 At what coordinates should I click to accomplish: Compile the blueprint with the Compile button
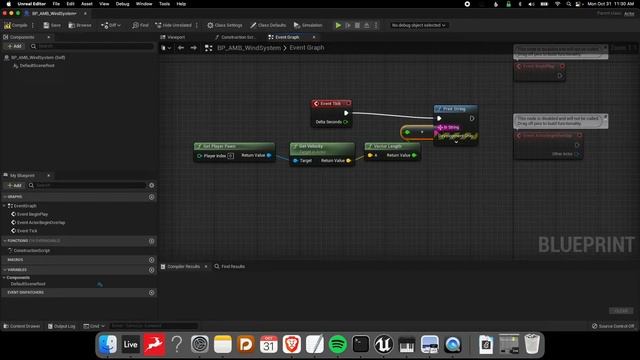16,25
